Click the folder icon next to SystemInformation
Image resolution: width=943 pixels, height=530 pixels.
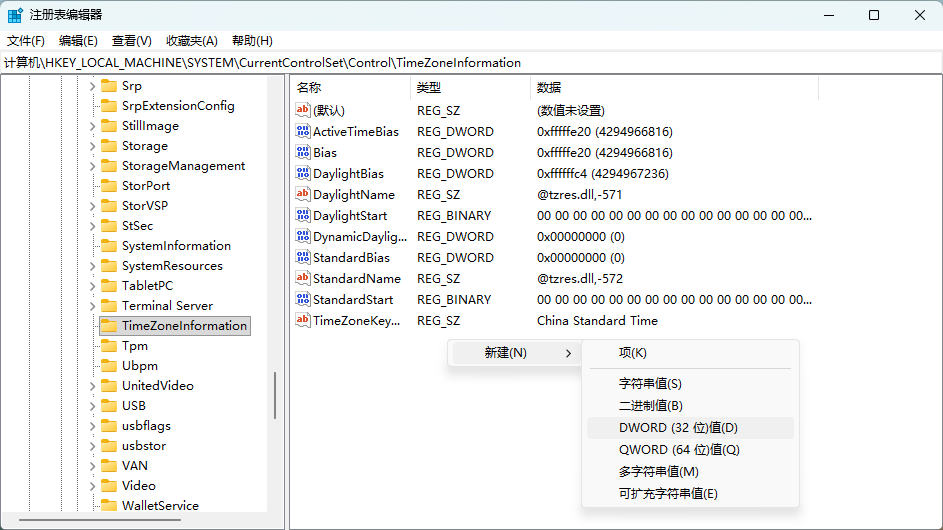(x=109, y=246)
